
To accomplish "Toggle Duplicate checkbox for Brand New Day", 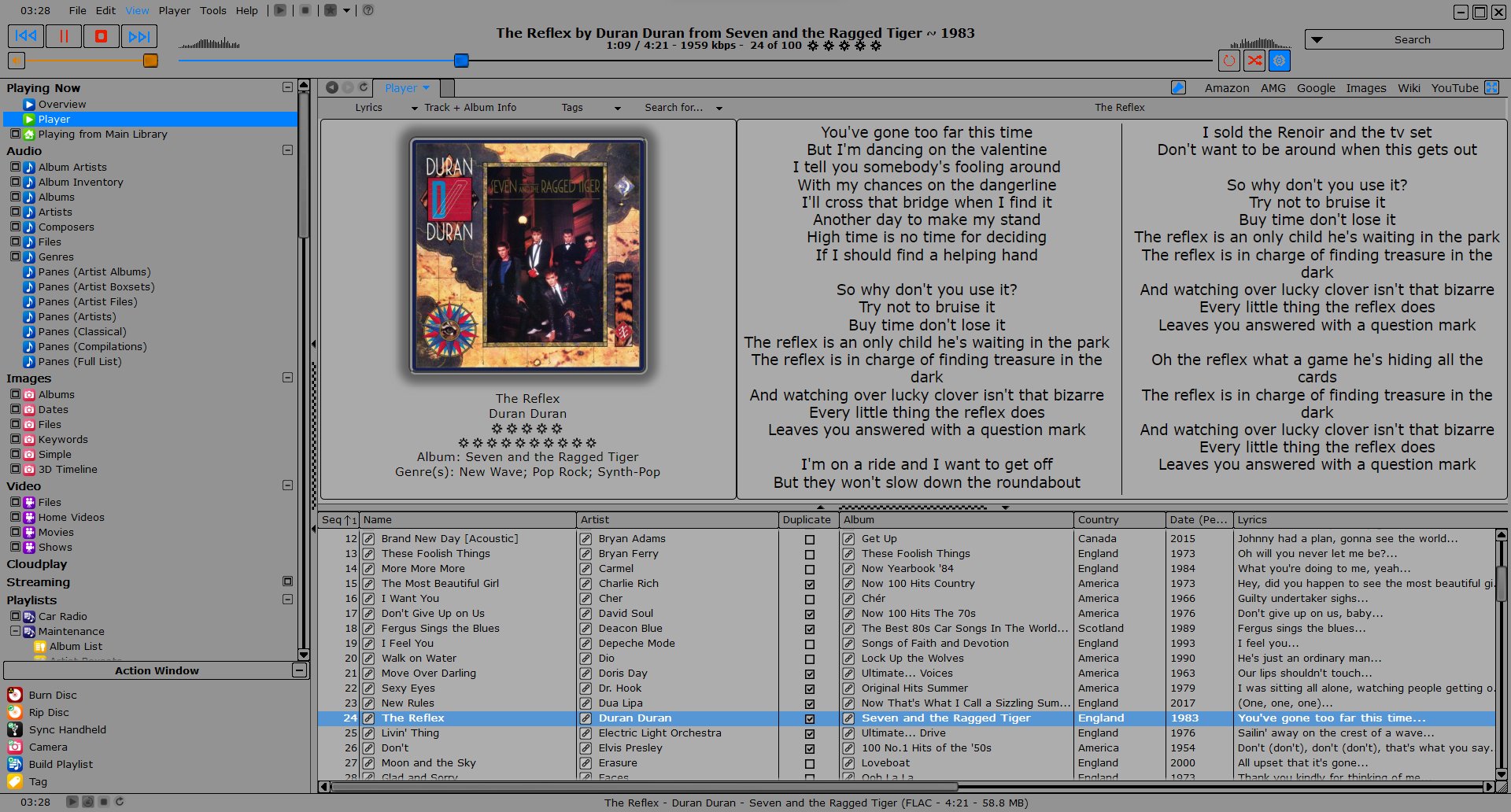I will click(x=810, y=540).
